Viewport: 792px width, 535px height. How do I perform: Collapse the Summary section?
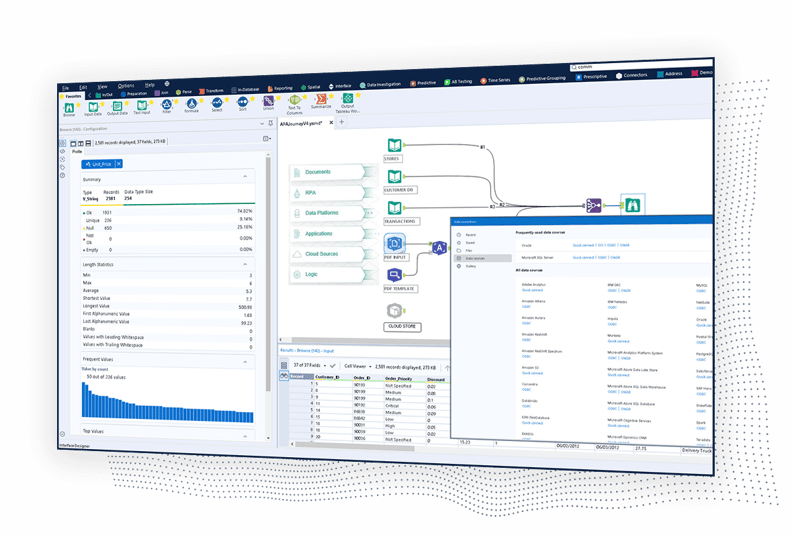tap(245, 176)
